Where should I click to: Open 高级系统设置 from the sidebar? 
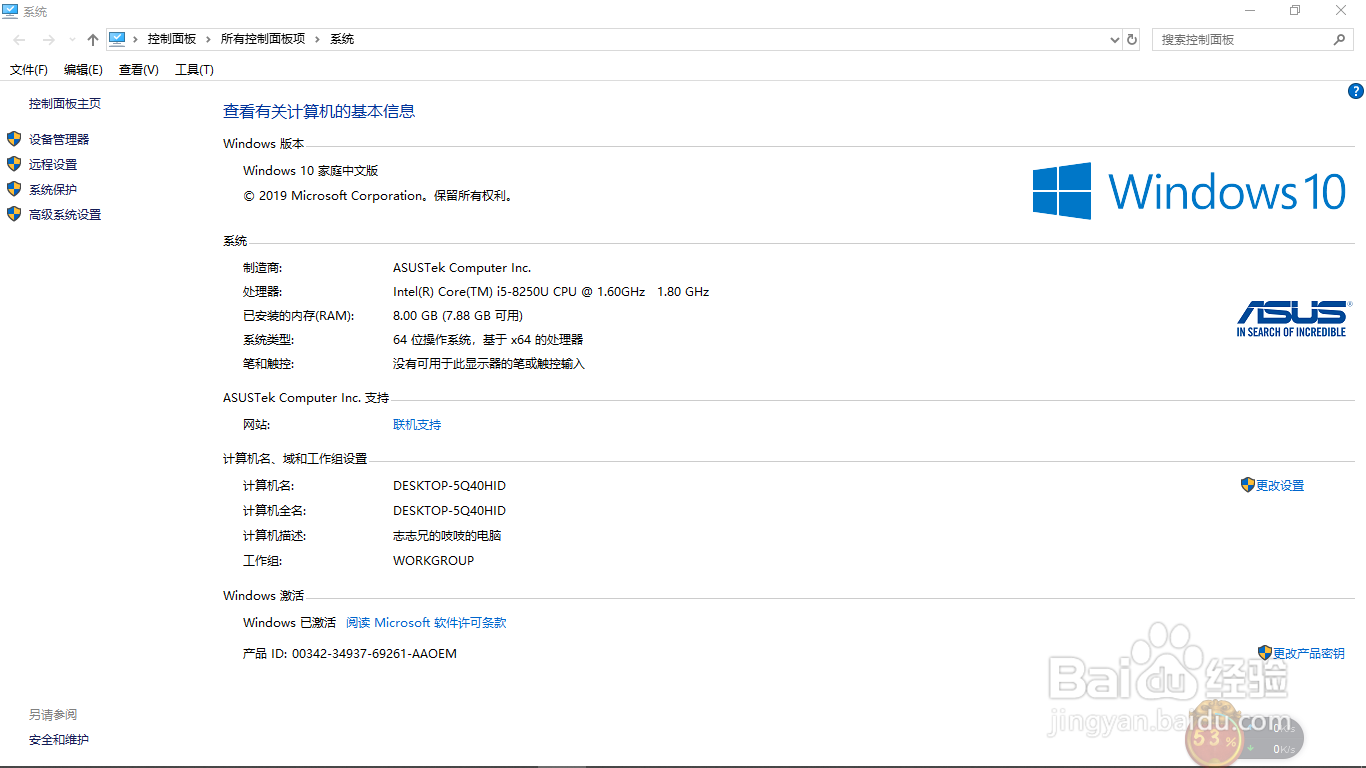65,215
